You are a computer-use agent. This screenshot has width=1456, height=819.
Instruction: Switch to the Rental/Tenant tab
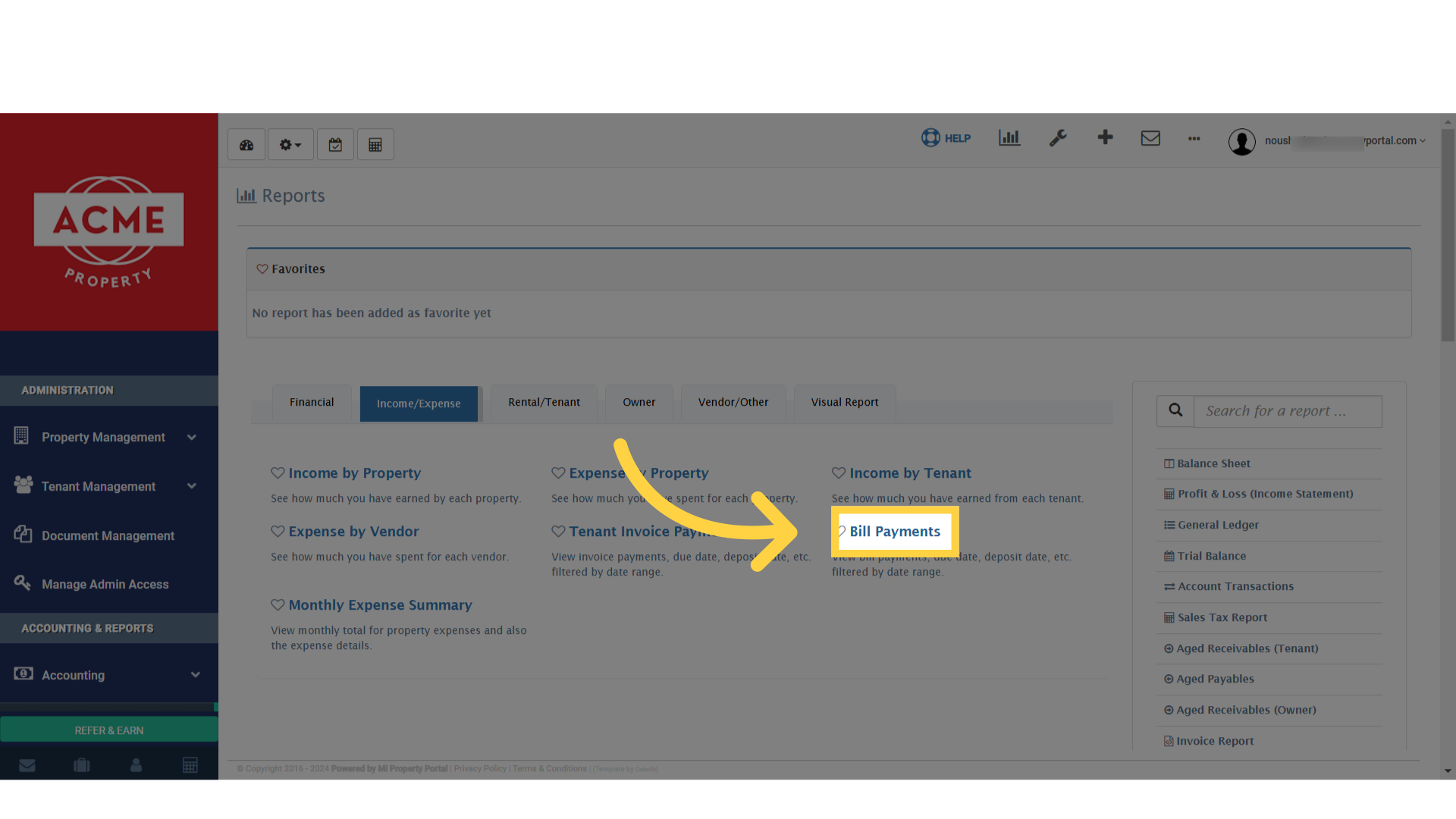[544, 403]
